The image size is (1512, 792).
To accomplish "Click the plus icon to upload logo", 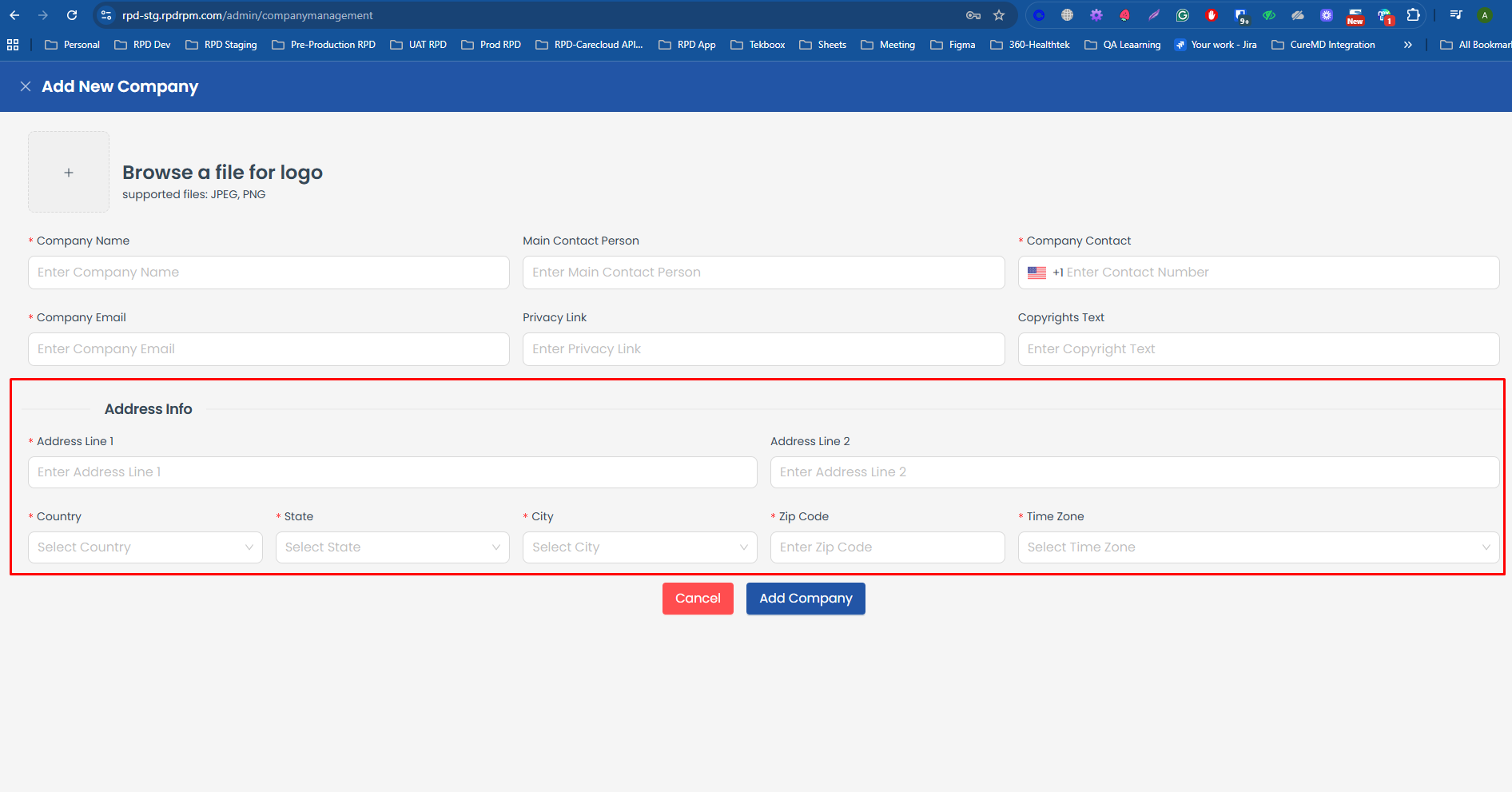I will (69, 173).
